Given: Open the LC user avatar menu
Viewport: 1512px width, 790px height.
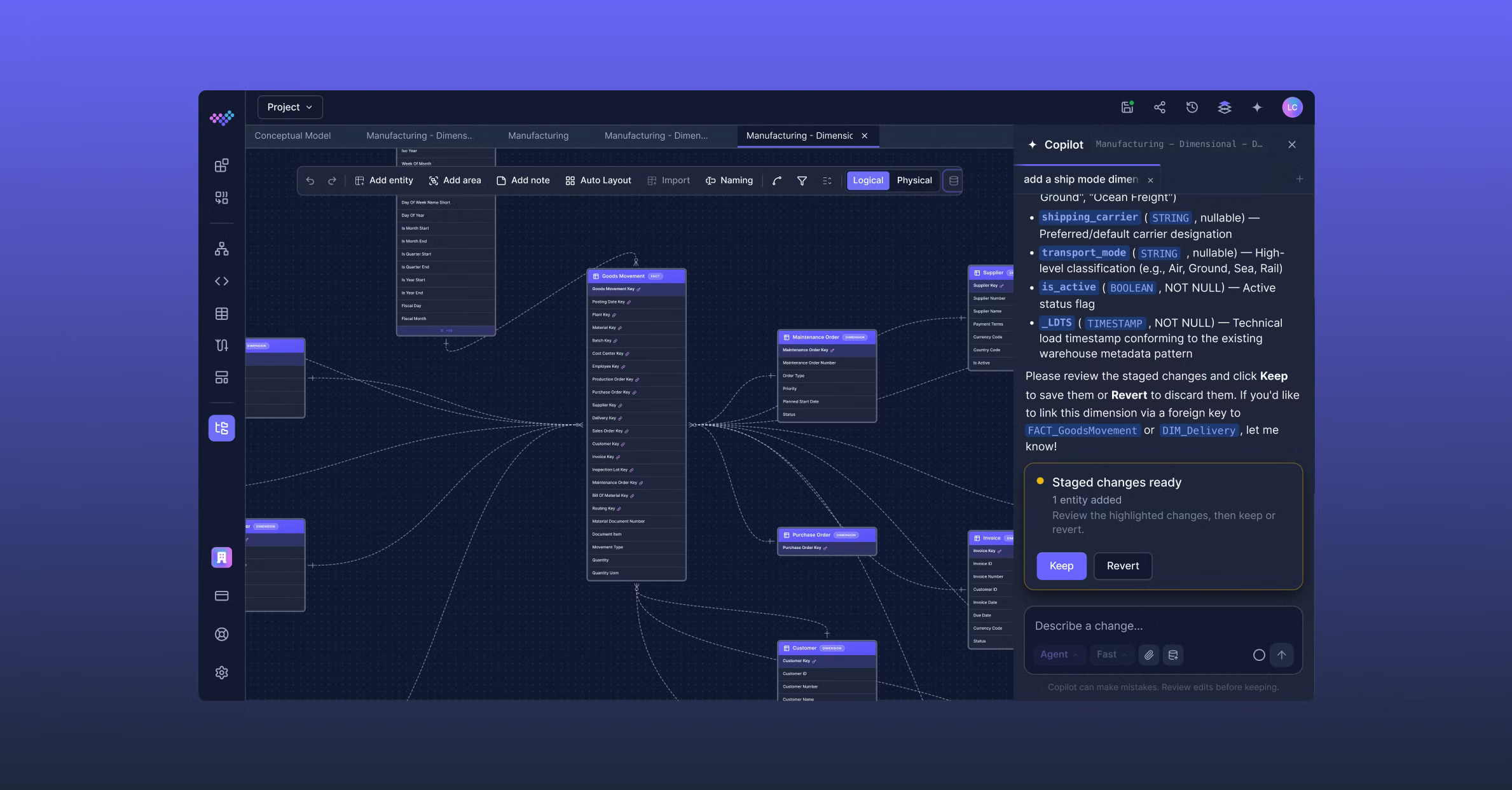Looking at the screenshot, I should 1293,107.
